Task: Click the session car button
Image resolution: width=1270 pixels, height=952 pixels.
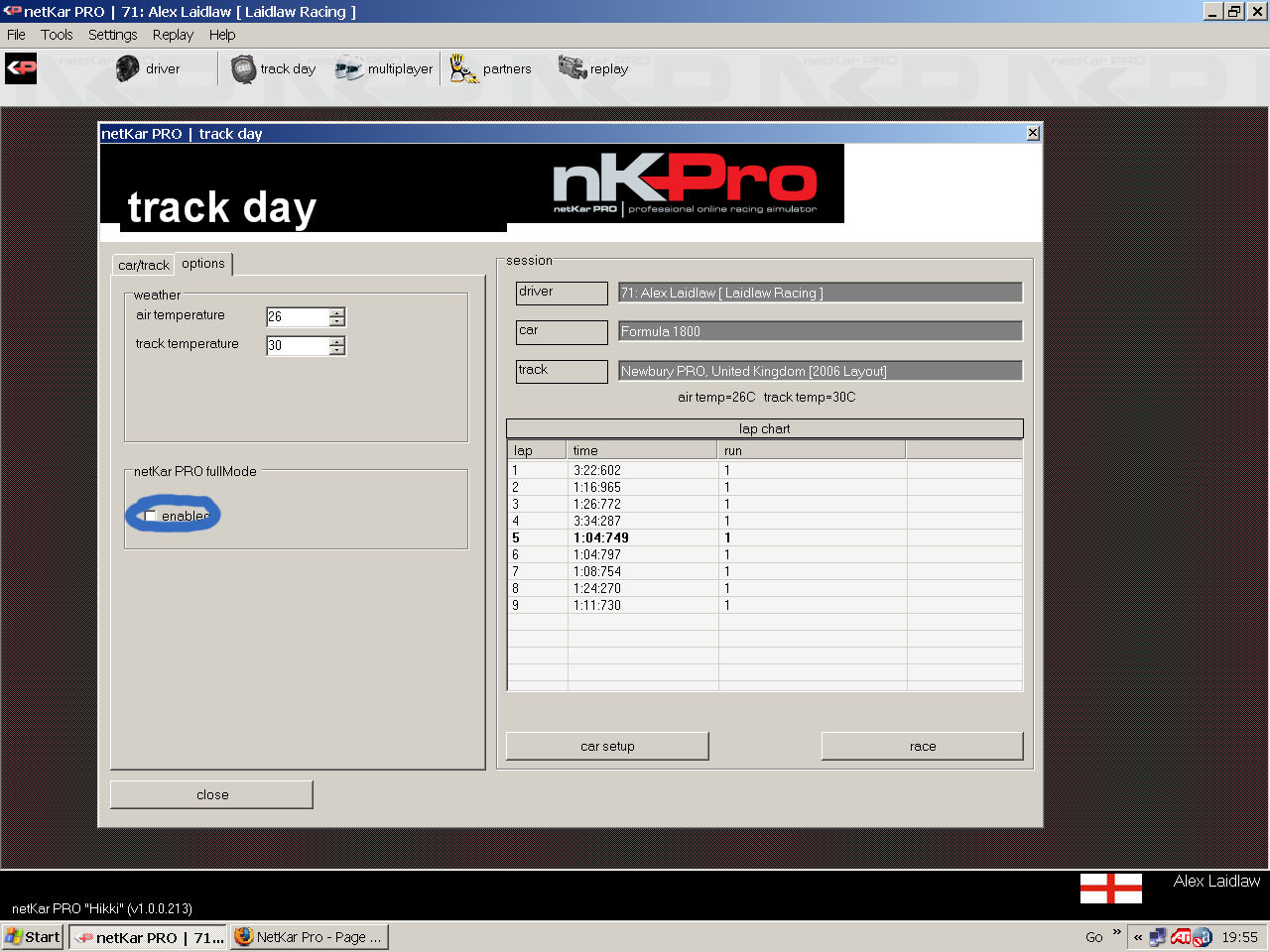Action: [562, 331]
